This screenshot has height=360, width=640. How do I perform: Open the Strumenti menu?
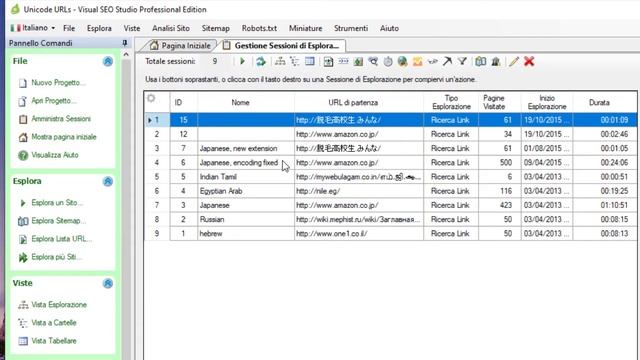[x=351, y=28]
